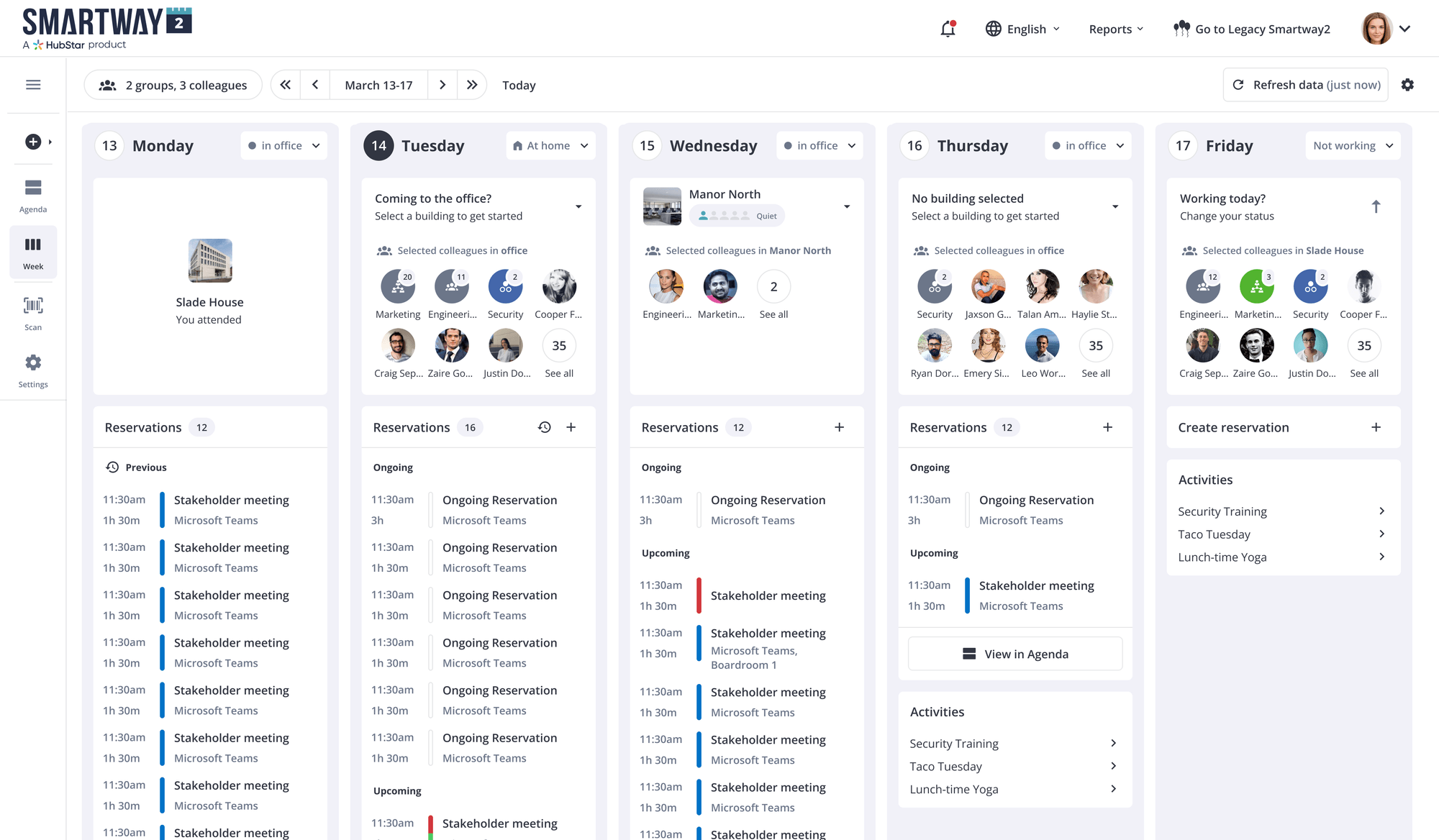Open the 2 groups, 3 colleagues filter
Screen dimensions: 1439x840
tap(173, 85)
